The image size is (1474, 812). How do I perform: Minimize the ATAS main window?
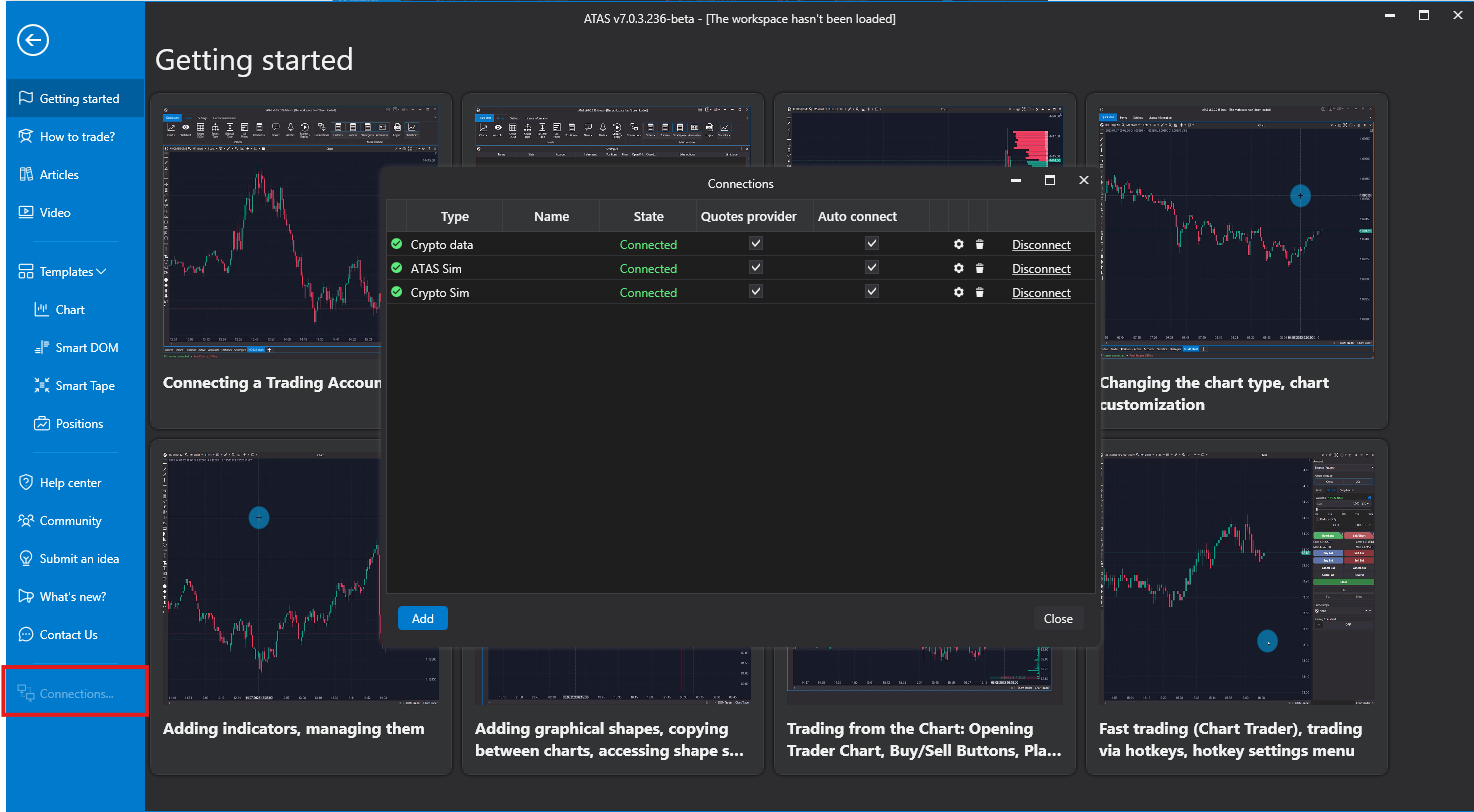click(1389, 15)
